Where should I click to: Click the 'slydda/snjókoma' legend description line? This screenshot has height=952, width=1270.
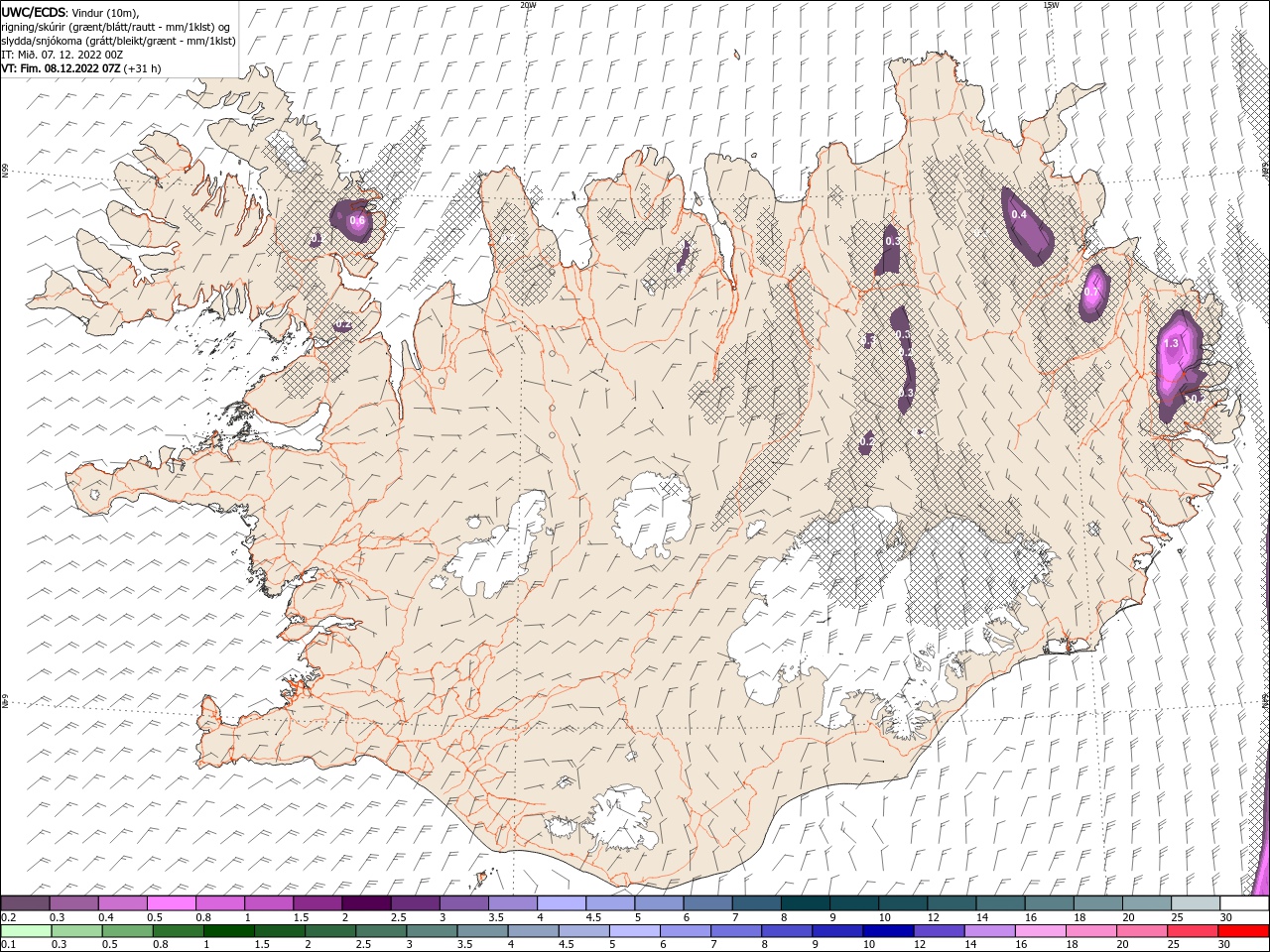pyautogui.click(x=118, y=41)
